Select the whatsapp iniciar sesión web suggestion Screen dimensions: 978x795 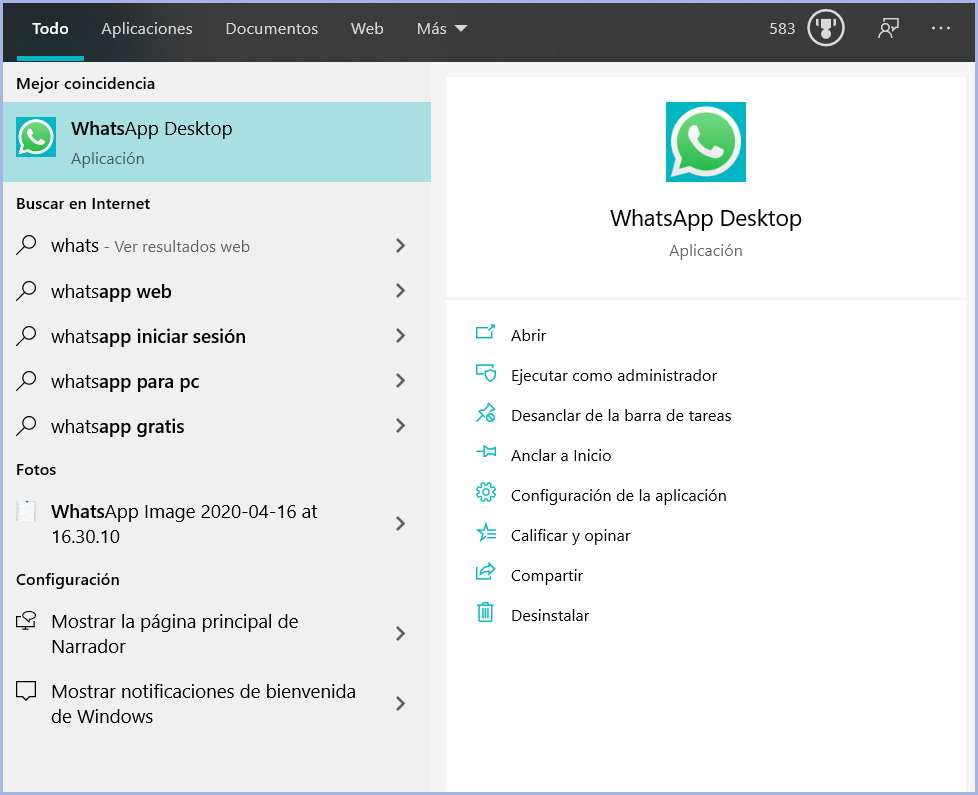point(148,337)
